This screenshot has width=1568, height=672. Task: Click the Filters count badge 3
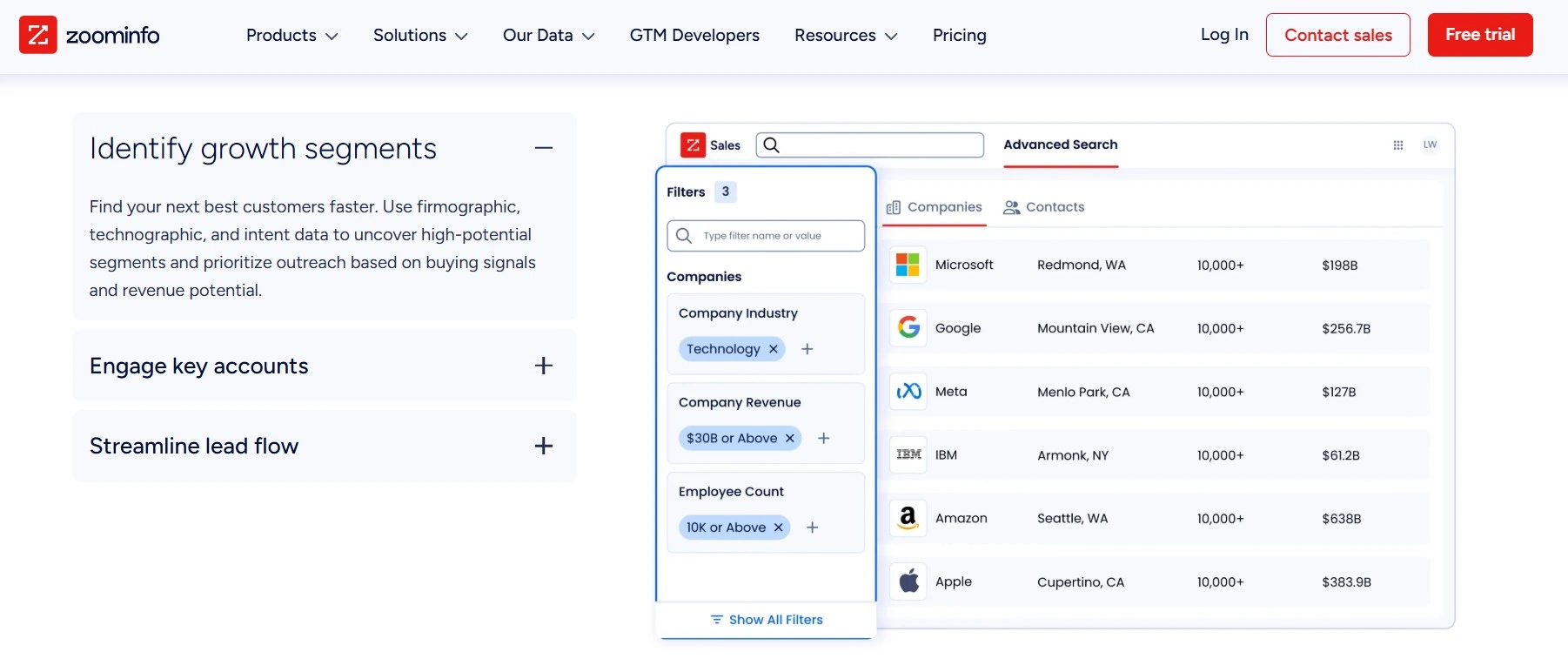point(726,192)
